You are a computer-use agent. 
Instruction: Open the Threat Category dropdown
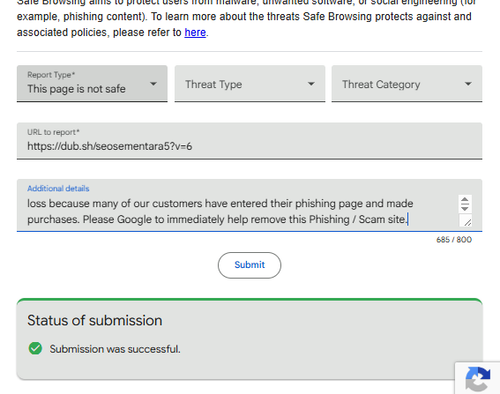click(x=407, y=83)
